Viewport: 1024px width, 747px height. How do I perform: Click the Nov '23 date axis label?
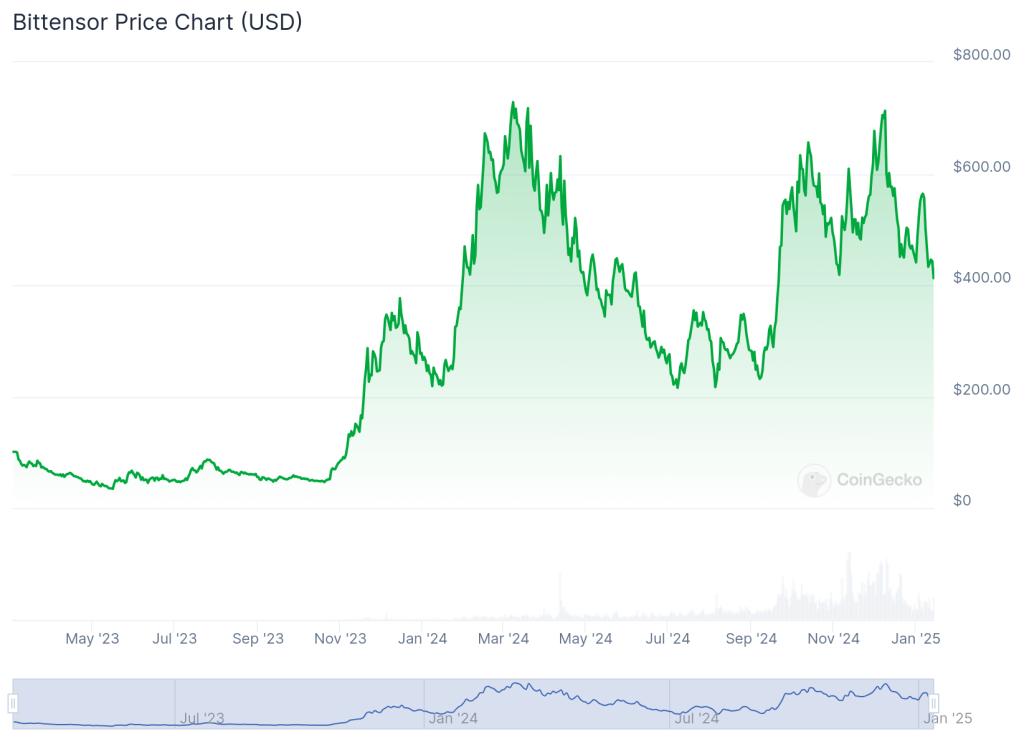(x=340, y=638)
